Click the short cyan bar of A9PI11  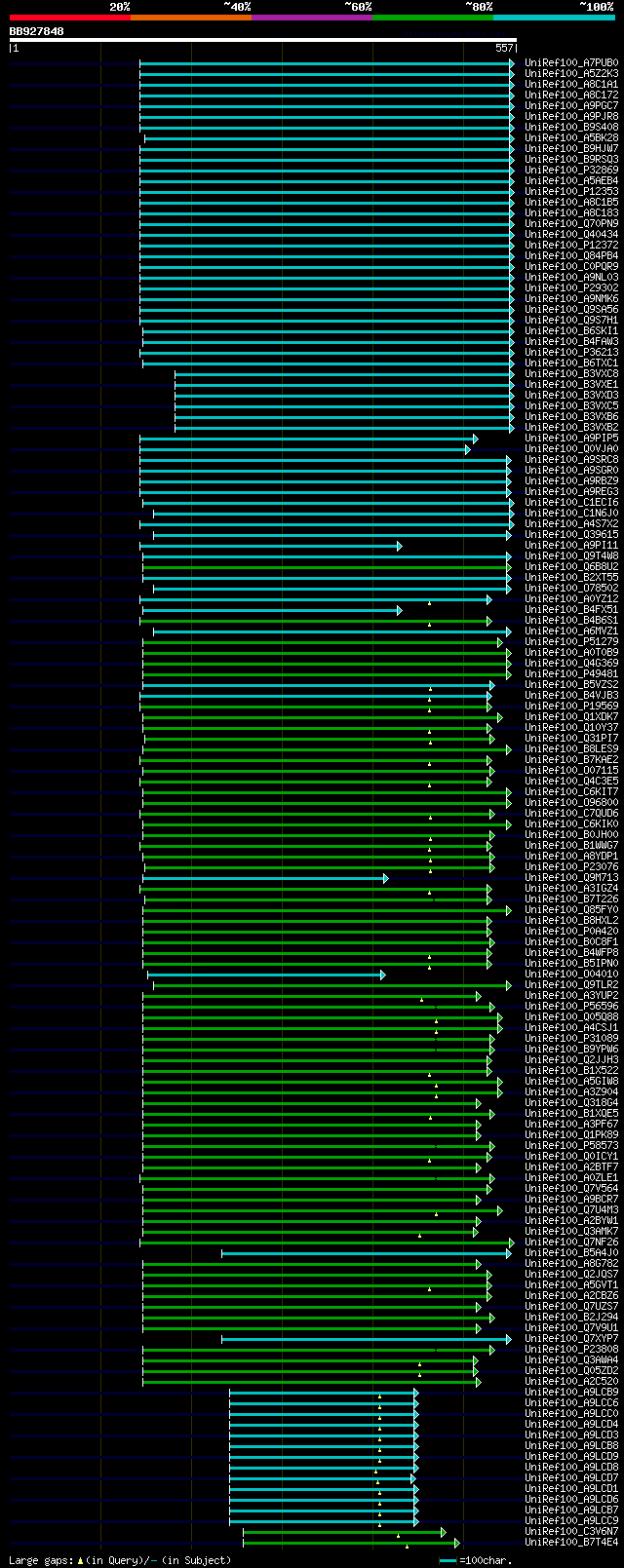pyautogui.click(x=271, y=546)
